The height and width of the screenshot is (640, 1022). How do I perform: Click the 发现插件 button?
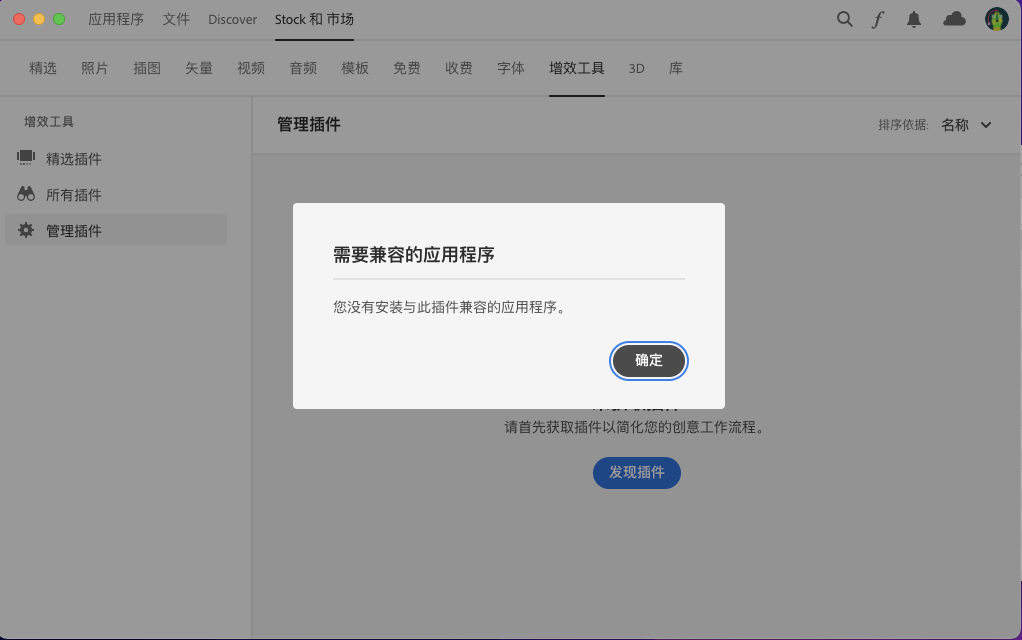click(637, 473)
